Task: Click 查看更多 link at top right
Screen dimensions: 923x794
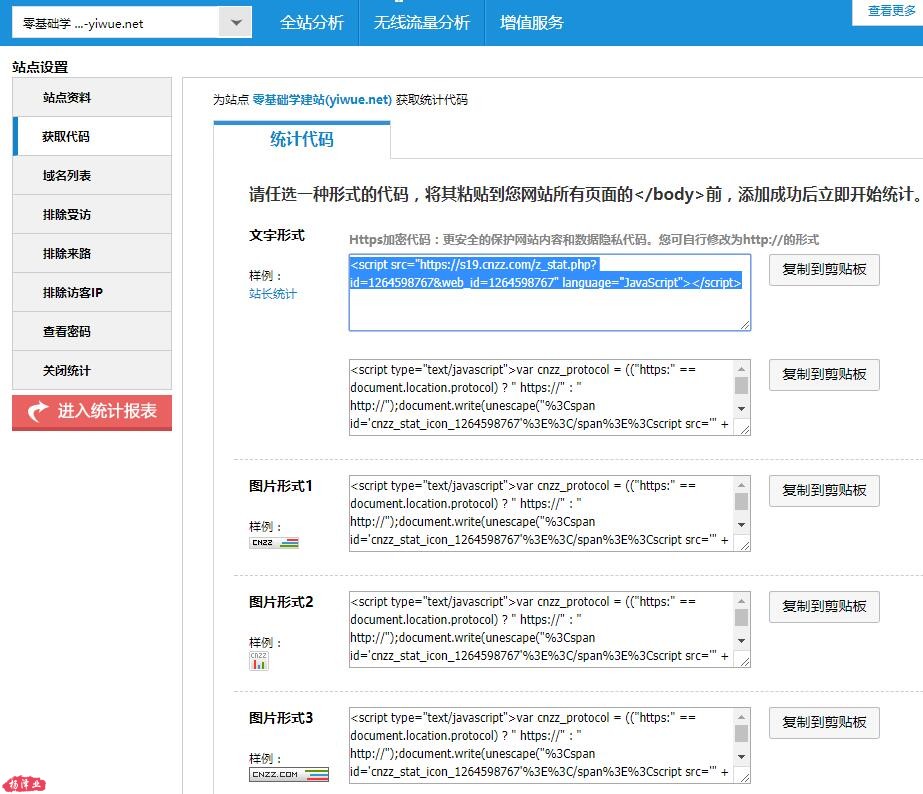Action: (x=891, y=11)
